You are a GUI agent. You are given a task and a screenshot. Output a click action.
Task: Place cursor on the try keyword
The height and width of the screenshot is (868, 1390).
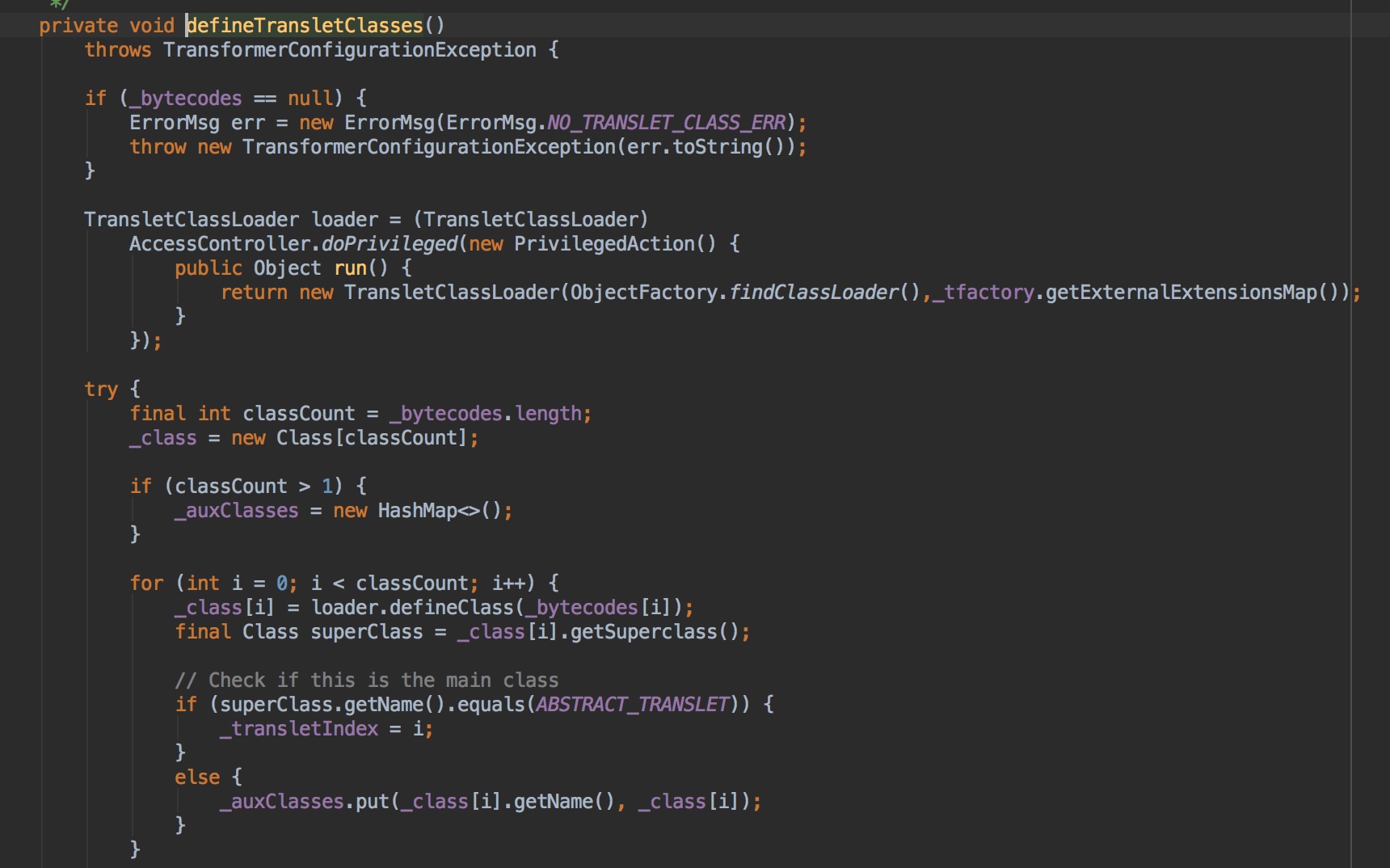pyautogui.click(x=101, y=390)
